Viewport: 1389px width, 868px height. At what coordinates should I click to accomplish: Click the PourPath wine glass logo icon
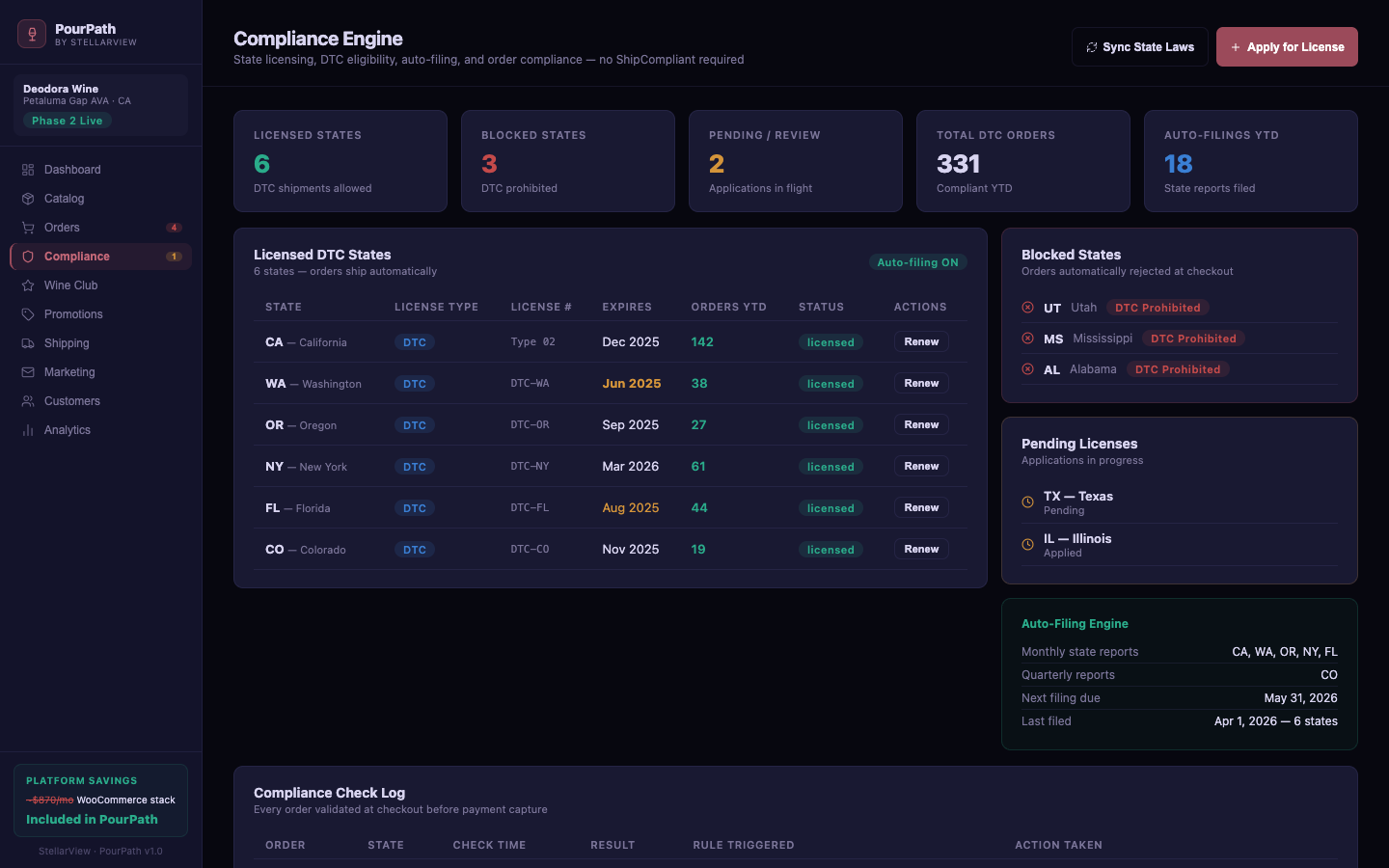click(32, 34)
